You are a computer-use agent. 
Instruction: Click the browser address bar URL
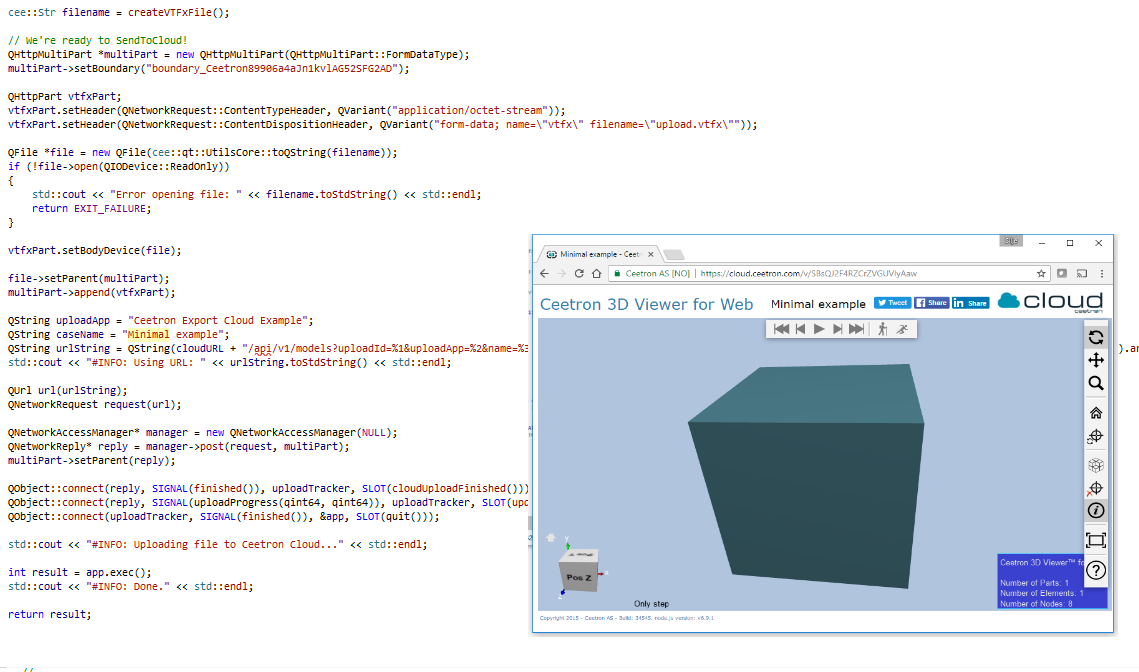(x=810, y=273)
